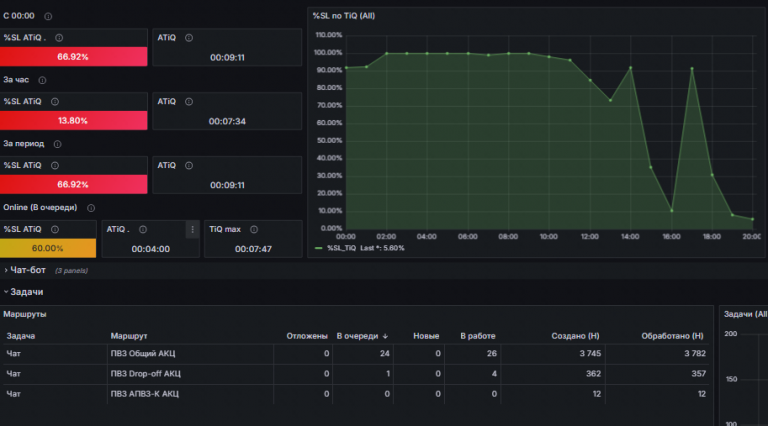Click 357 in Обработано column
Viewport: 768px width, 426px height.
point(698,374)
